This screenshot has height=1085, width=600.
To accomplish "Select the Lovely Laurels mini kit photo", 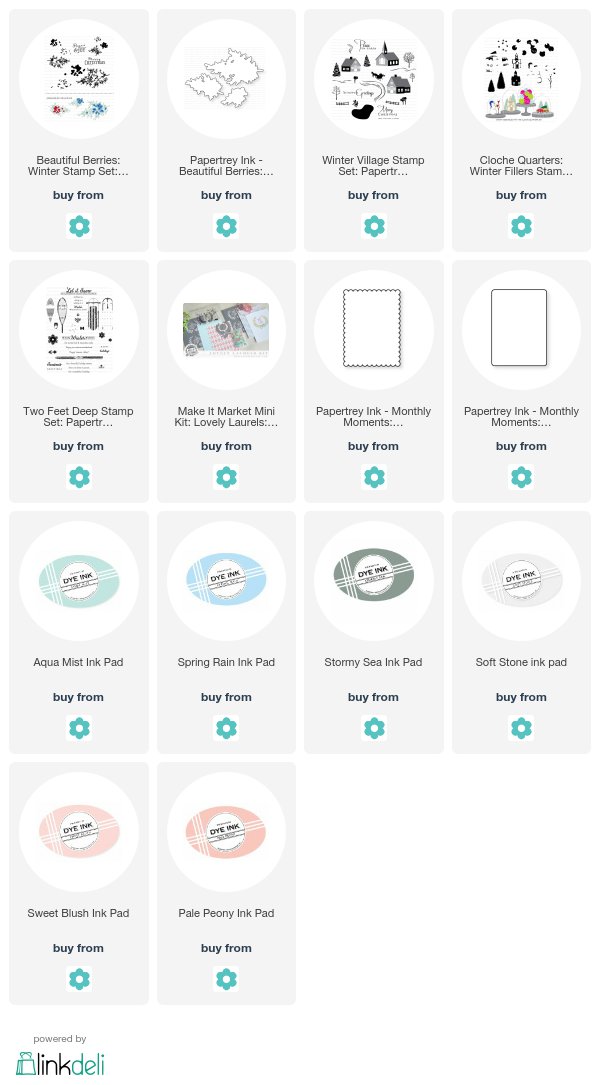I will click(226, 329).
